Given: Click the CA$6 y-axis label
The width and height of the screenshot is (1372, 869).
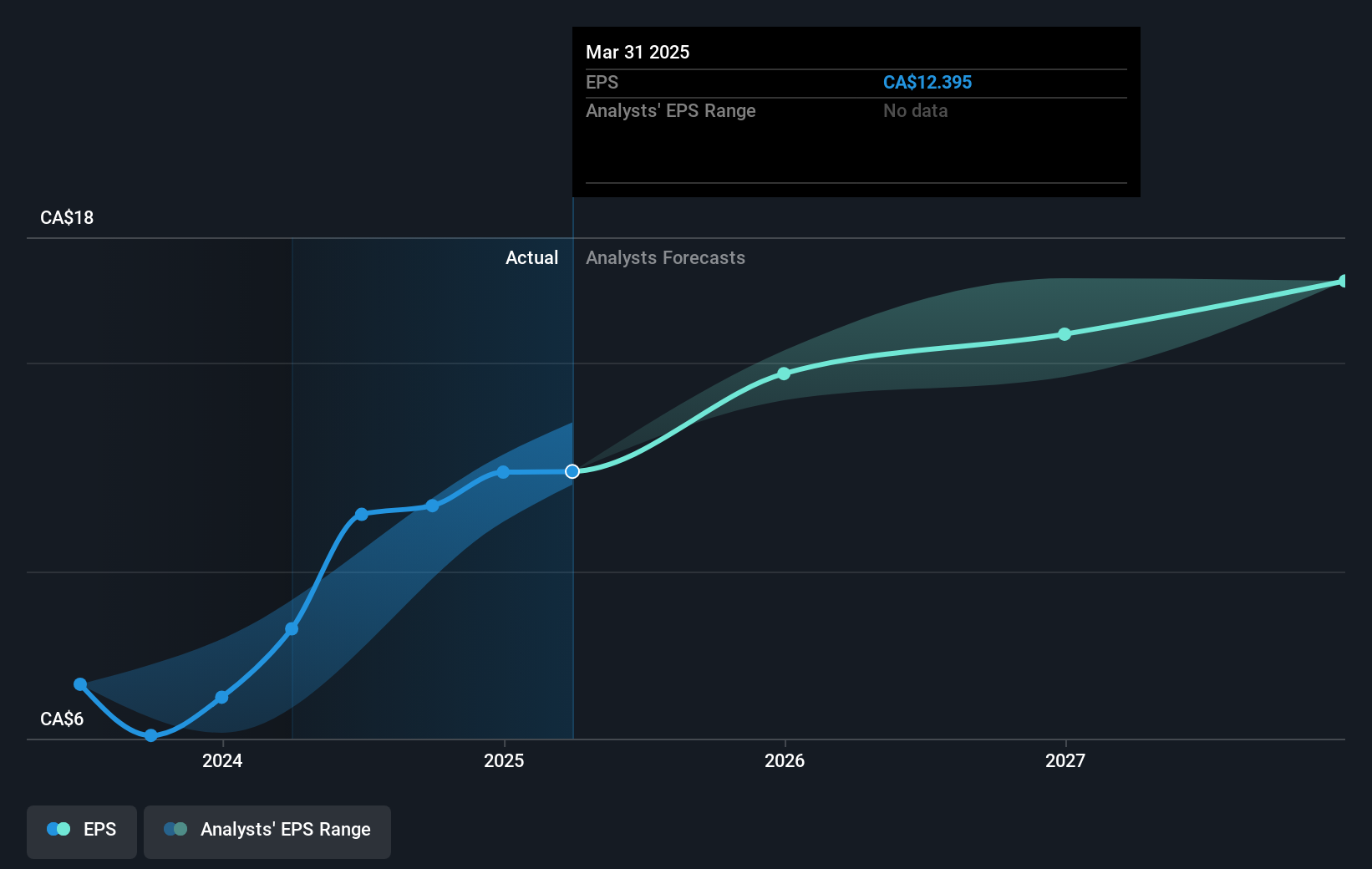Looking at the screenshot, I should [62, 719].
